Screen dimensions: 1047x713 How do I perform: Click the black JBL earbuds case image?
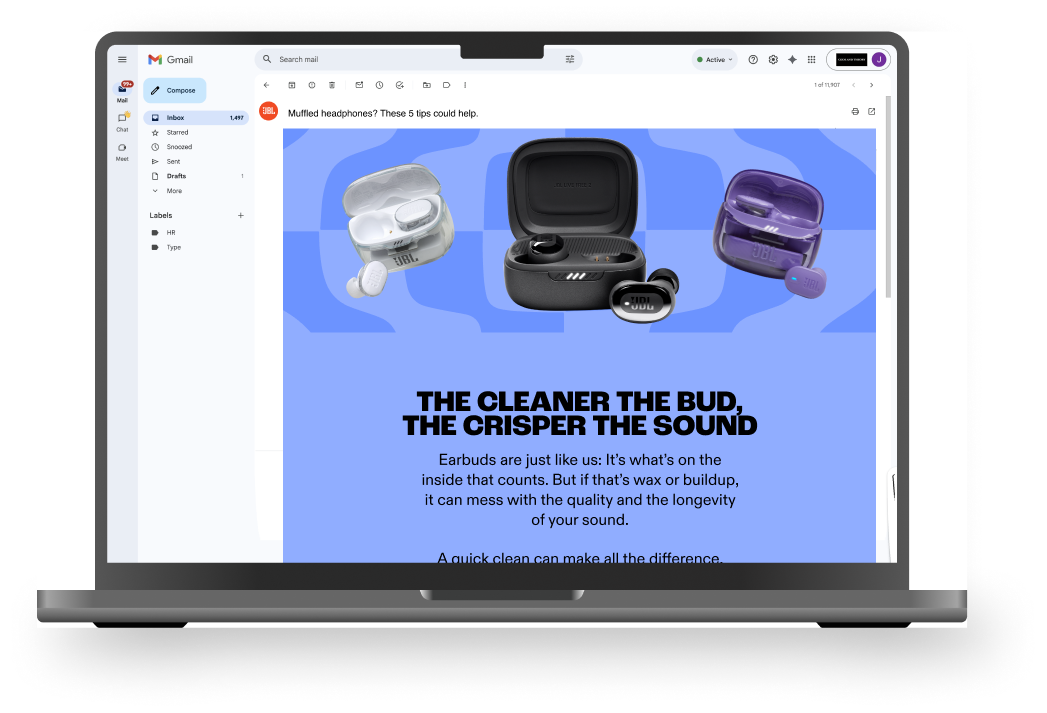click(590, 229)
